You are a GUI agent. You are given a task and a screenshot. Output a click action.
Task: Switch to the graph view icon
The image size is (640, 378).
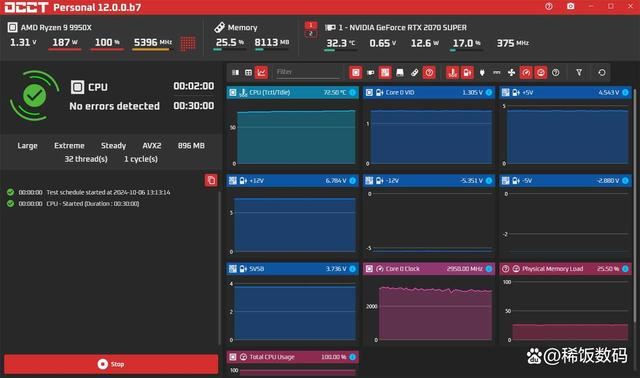coord(261,73)
